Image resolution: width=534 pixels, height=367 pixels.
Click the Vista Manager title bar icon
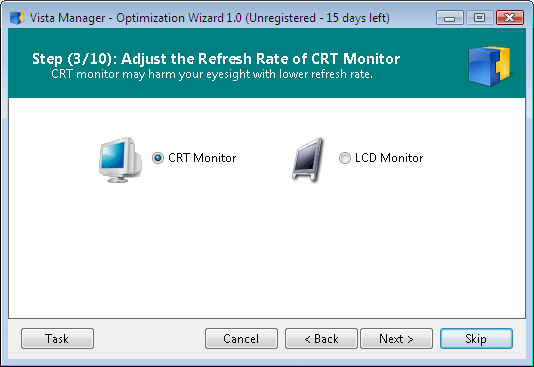[17, 18]
